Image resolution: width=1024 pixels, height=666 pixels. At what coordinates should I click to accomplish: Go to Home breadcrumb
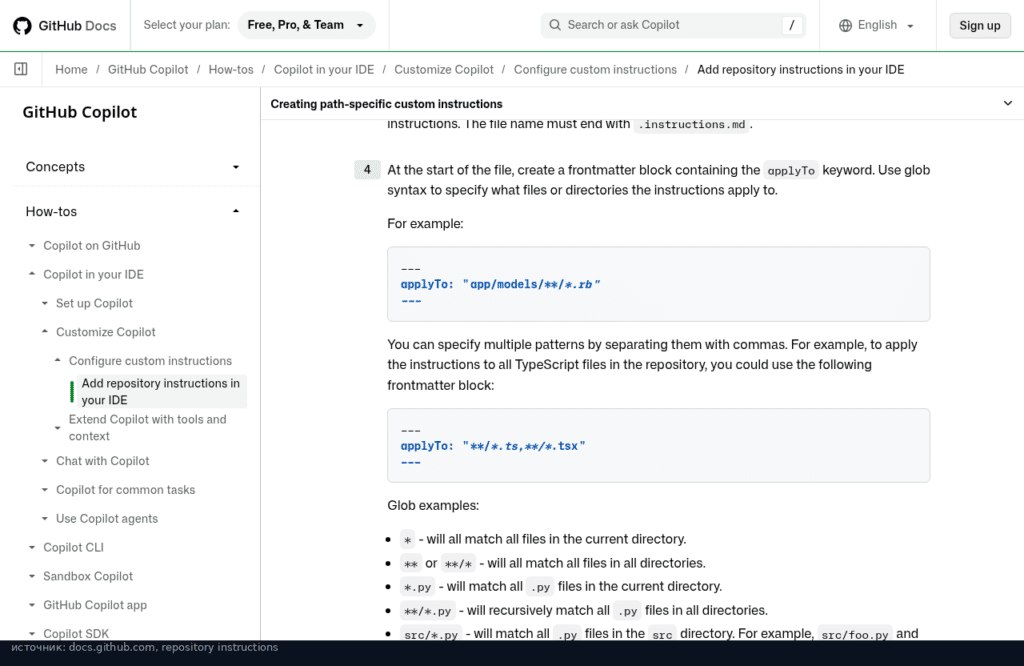(71, 69)
